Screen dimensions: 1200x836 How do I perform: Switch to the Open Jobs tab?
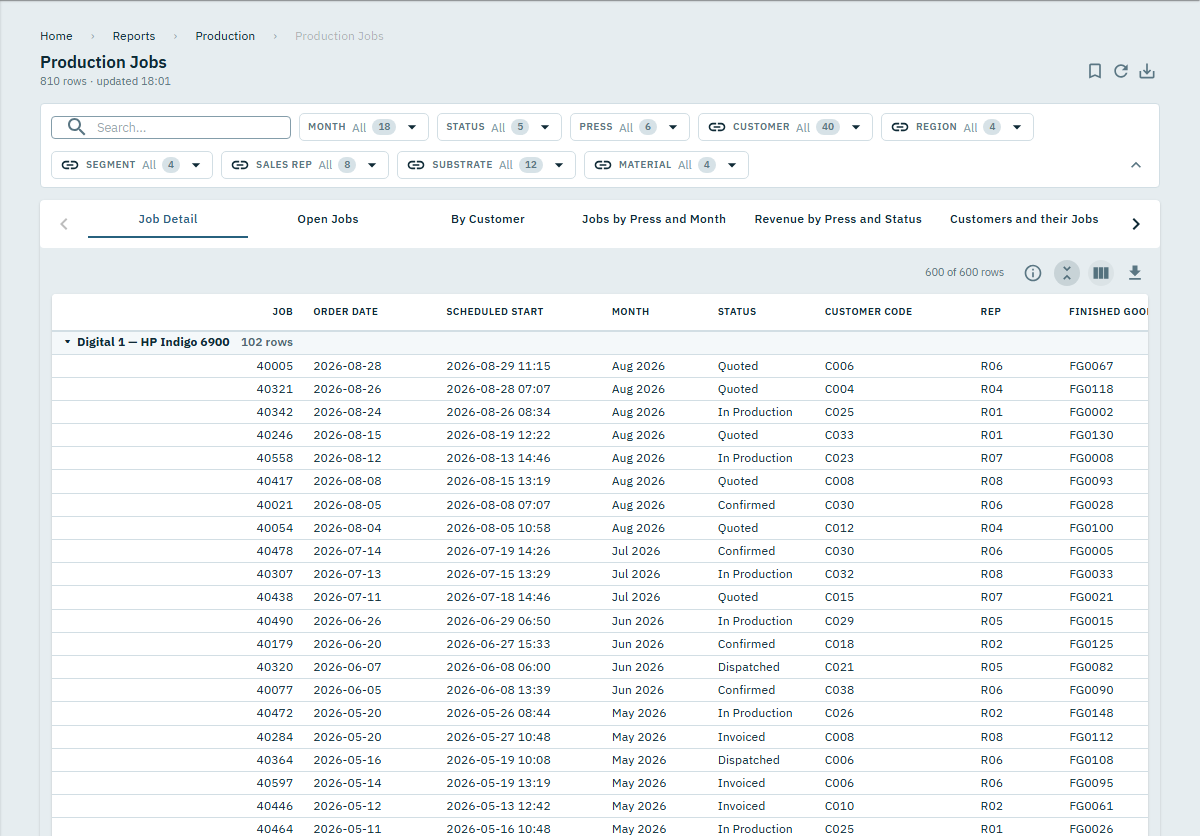pos(328,219)
